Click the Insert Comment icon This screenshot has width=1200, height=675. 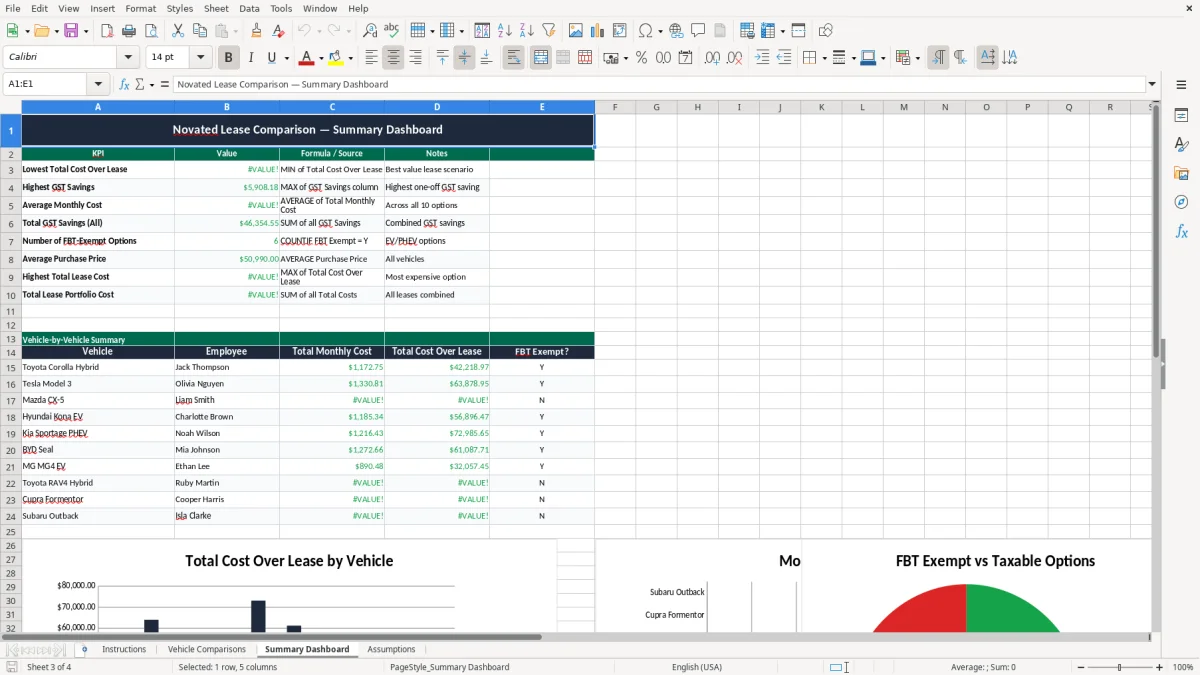point(698,31)
